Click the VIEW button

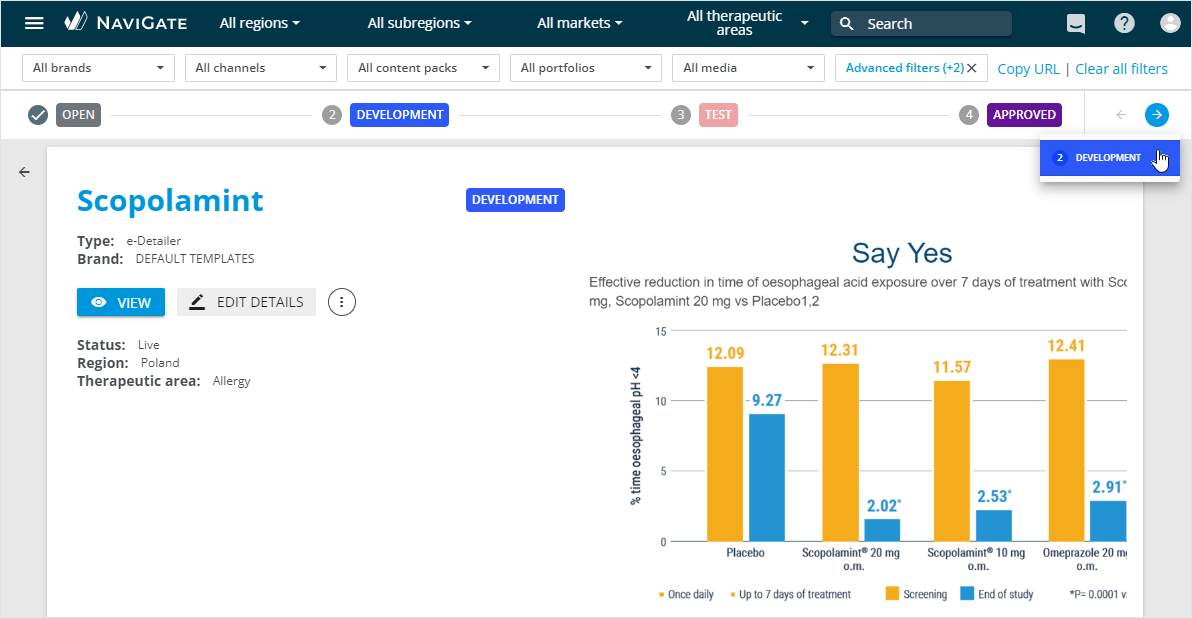pyautogui.click(x=121, y=302)
